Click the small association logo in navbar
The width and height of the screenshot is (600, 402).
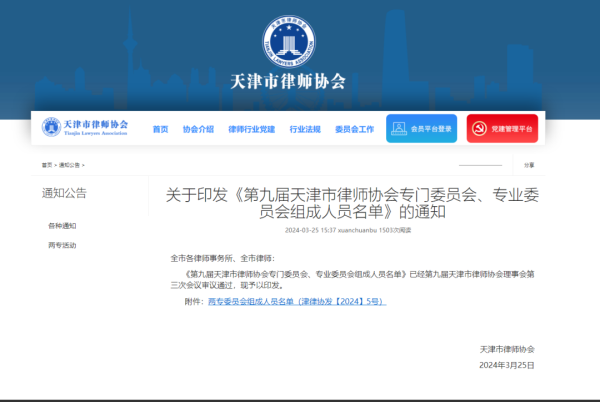(x=50, y=128)
